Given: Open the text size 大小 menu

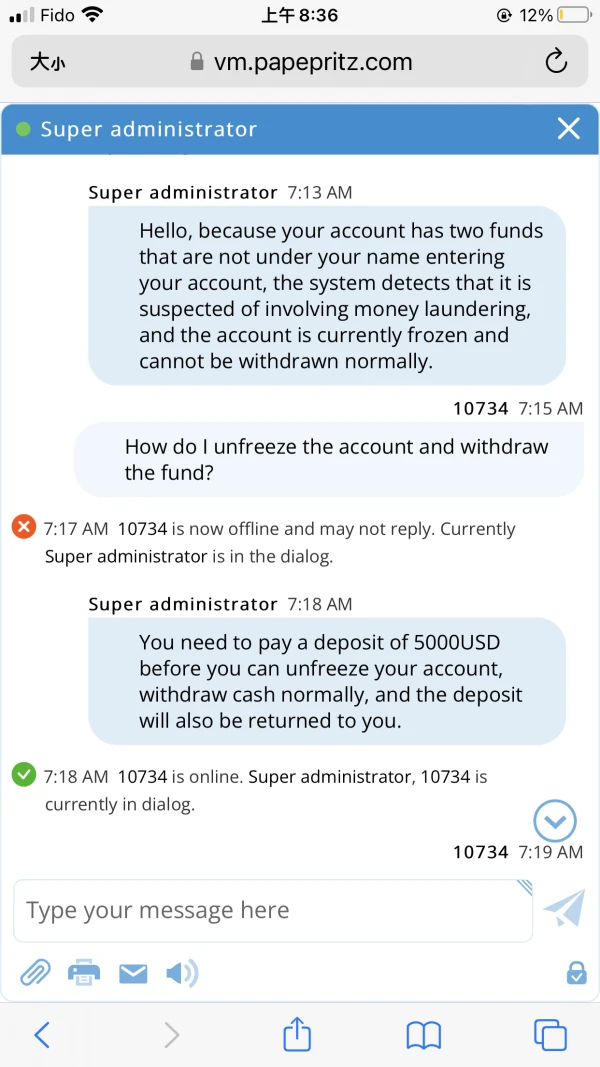Looking at the screenshot, I should click(47, 63).
